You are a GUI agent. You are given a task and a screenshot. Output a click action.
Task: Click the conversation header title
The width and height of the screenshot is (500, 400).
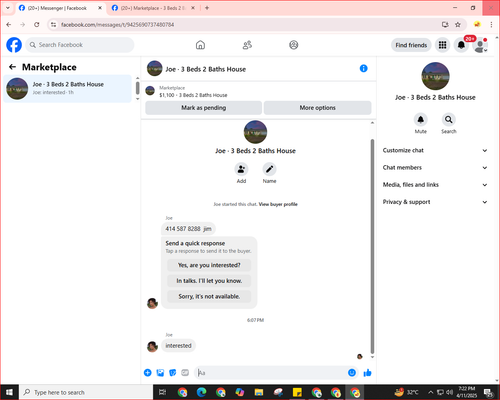[206, 69]
